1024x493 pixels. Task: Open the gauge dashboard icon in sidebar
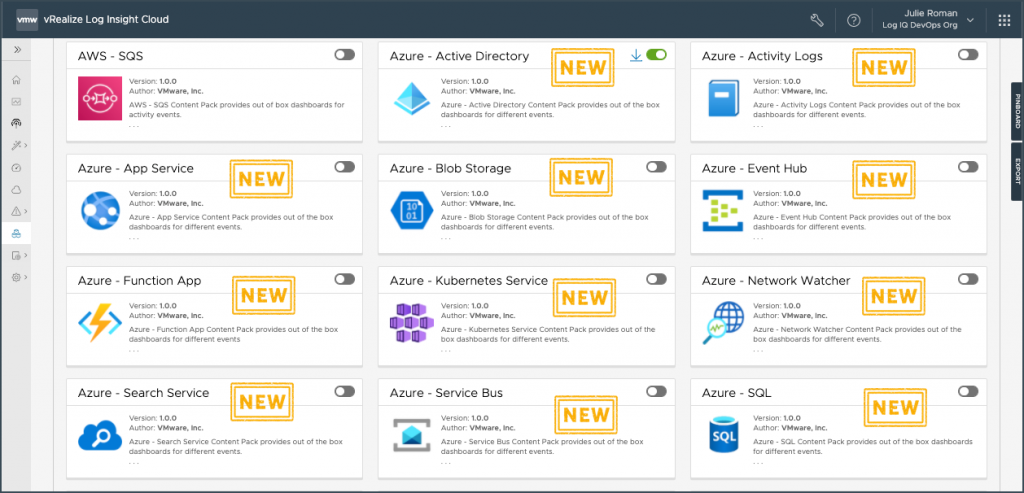(x=16, y=167)
